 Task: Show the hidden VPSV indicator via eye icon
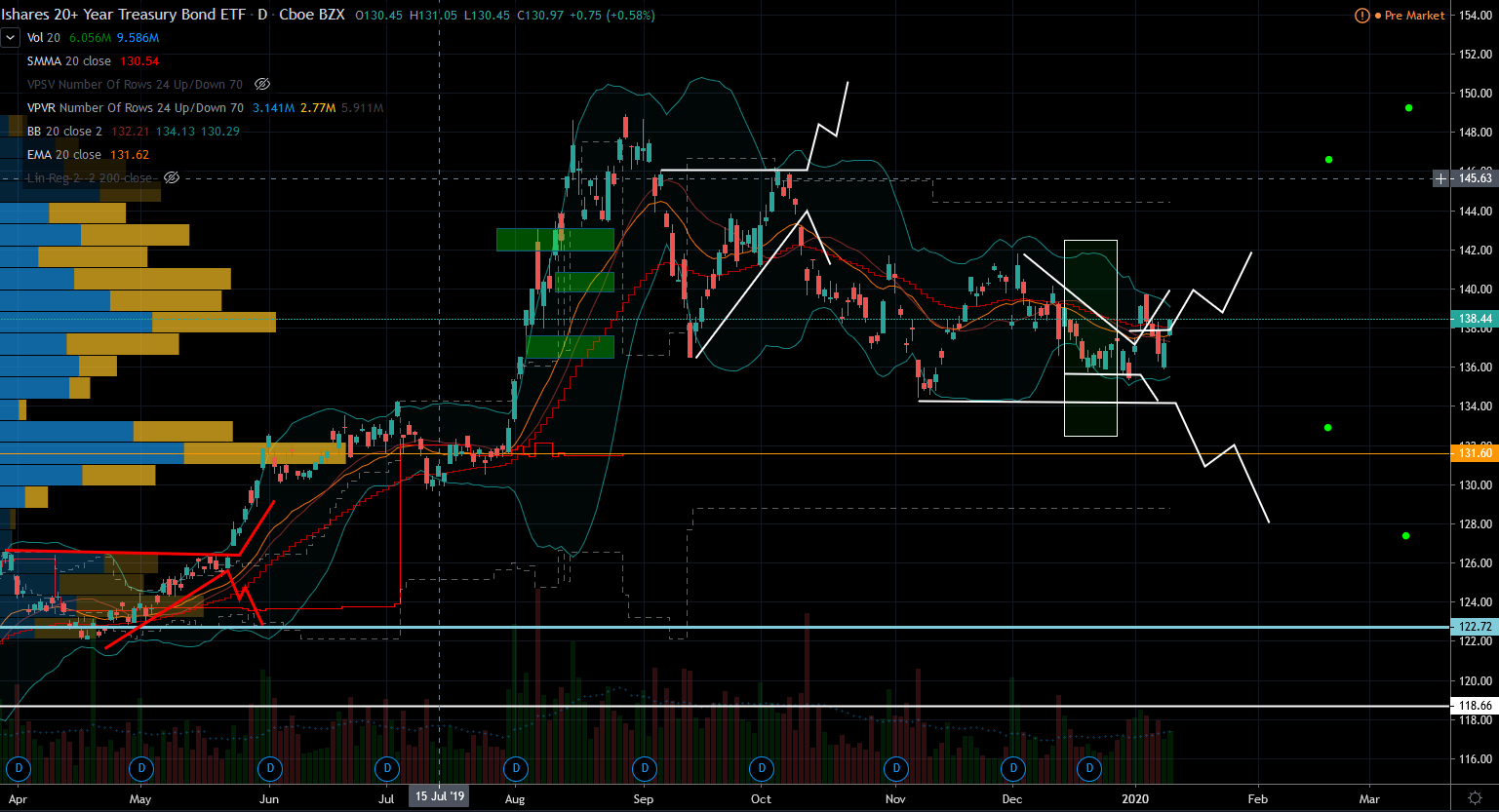tap(262, 85)
